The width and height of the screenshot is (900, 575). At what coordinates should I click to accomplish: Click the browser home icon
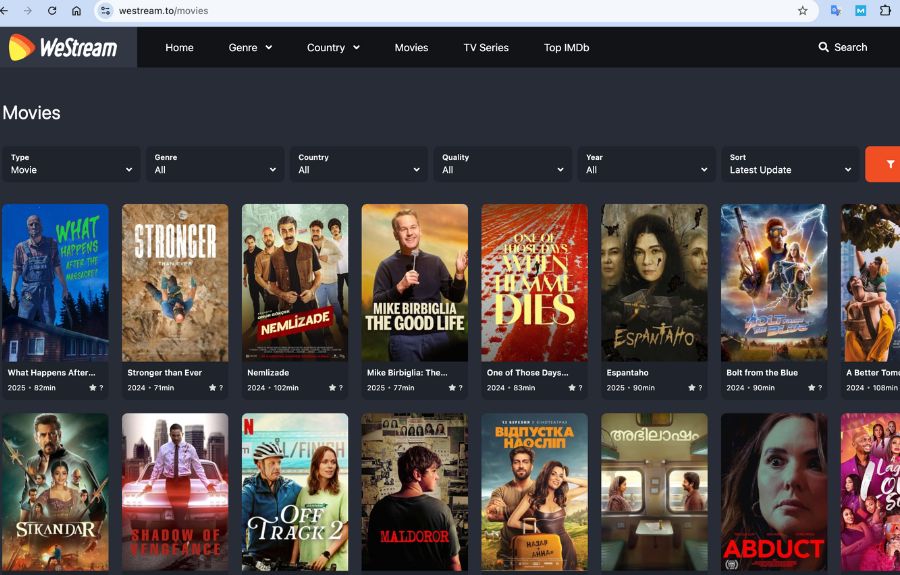pyautogui.click(x=76, y=10)
